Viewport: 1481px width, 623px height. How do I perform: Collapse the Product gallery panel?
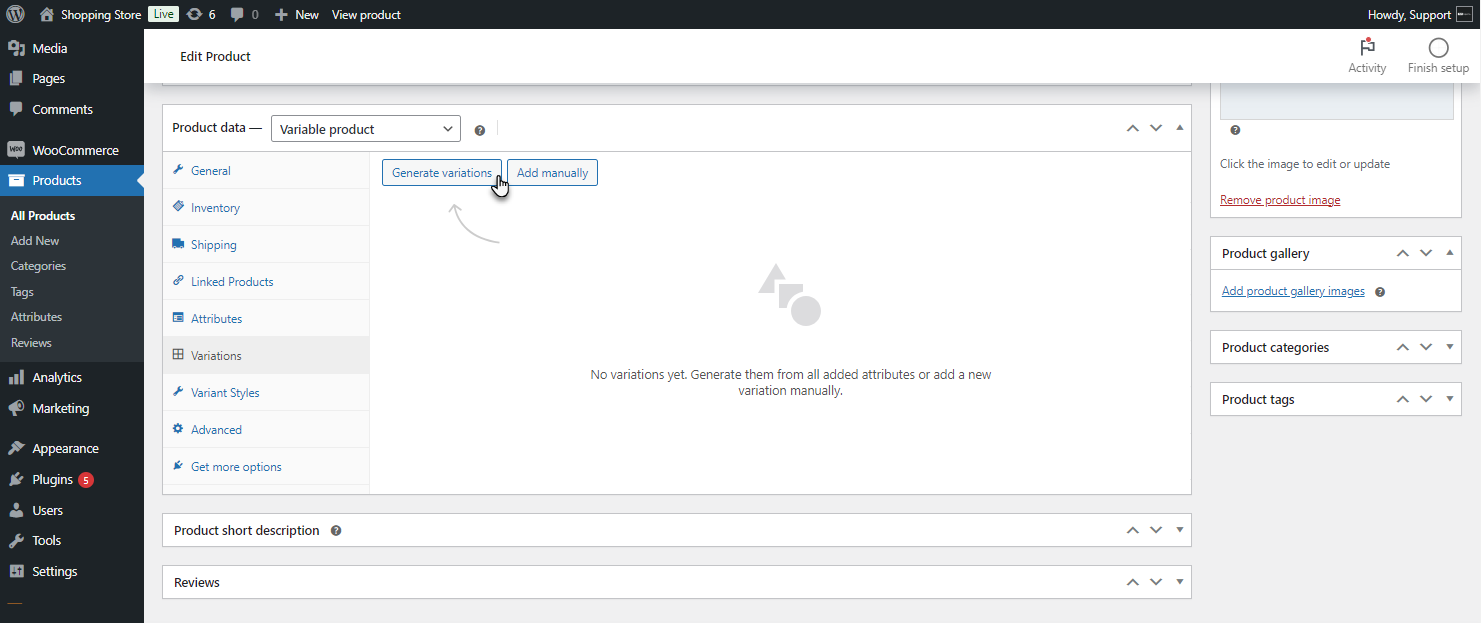click(x=1450, y=253)
